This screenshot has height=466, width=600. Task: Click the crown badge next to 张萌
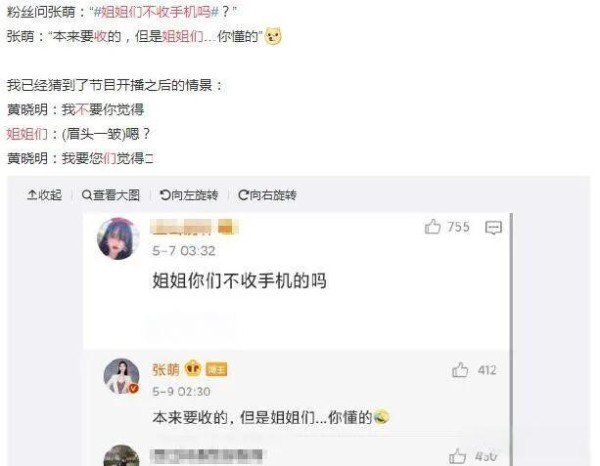click(x=193, y=368)
